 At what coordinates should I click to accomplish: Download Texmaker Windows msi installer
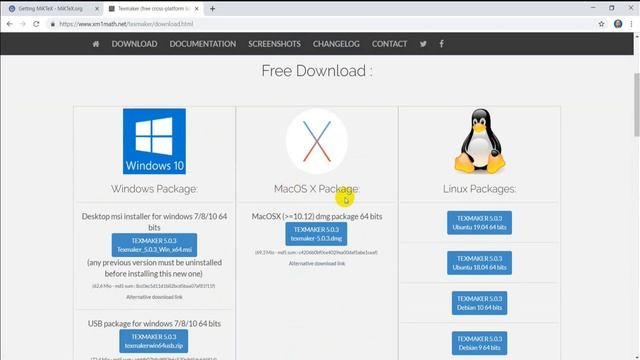(154, 245)
